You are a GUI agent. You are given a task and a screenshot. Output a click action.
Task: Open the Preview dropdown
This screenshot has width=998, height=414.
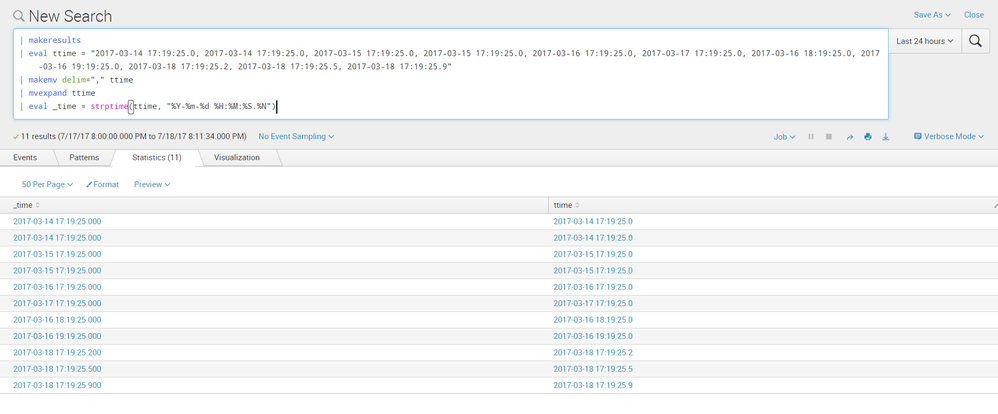tap(152, 184)
